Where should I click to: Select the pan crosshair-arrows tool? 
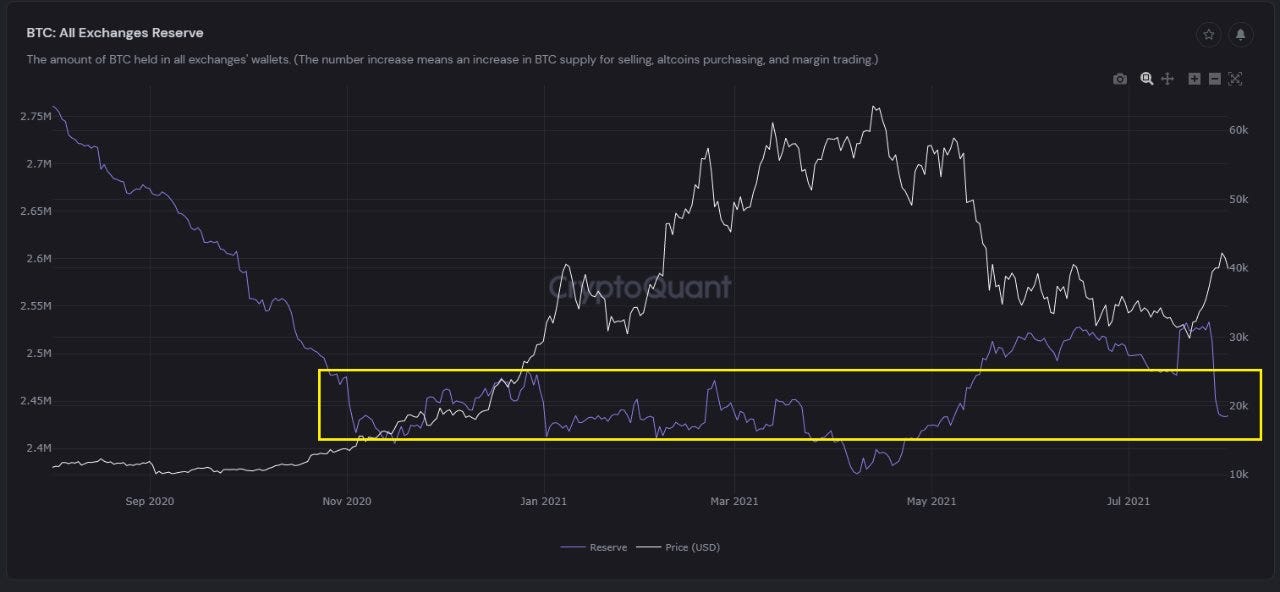coord(1166,79)
